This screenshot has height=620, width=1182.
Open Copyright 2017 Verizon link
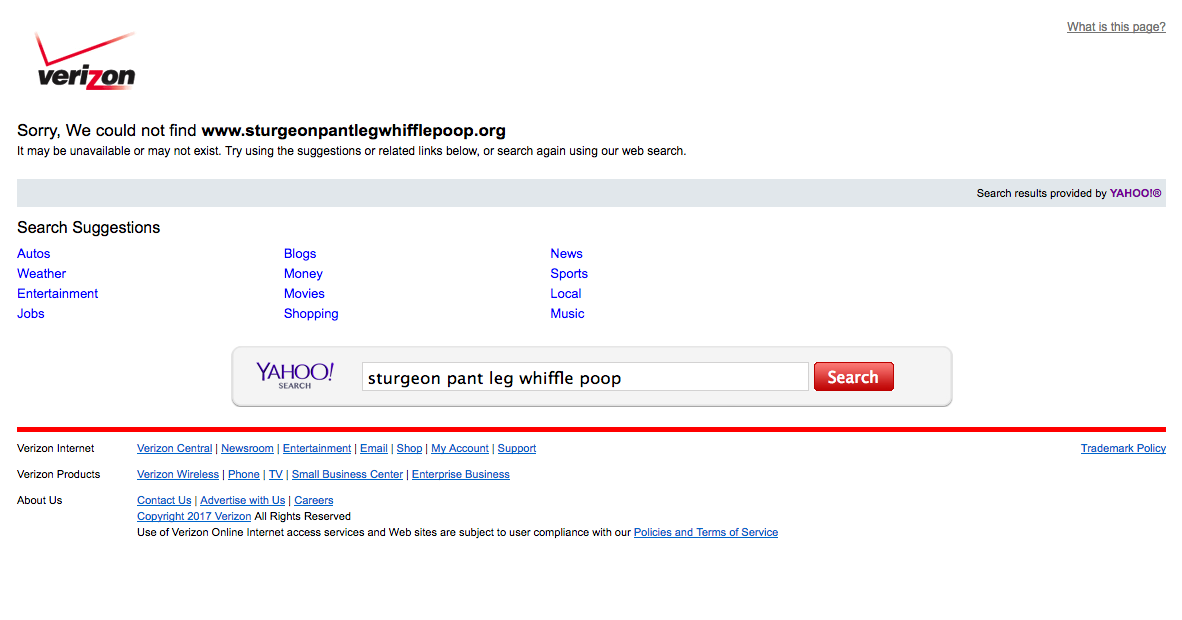point(194,516)
